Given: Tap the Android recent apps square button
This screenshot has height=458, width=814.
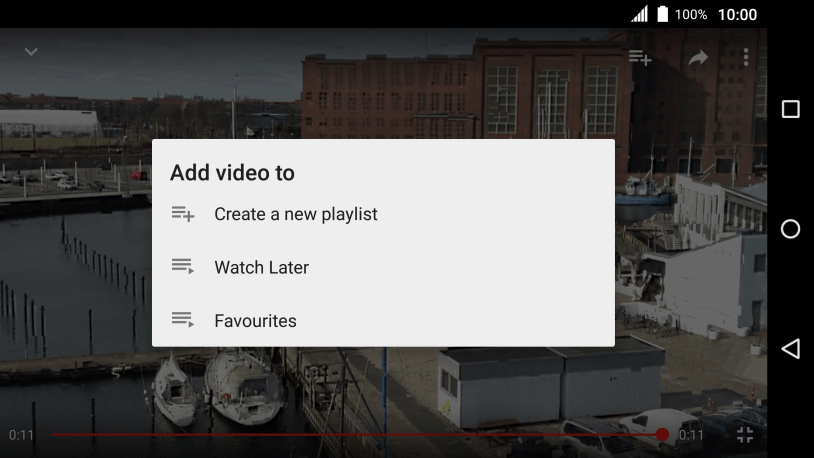Looking at the screenshot, I should tap(791, 109).
